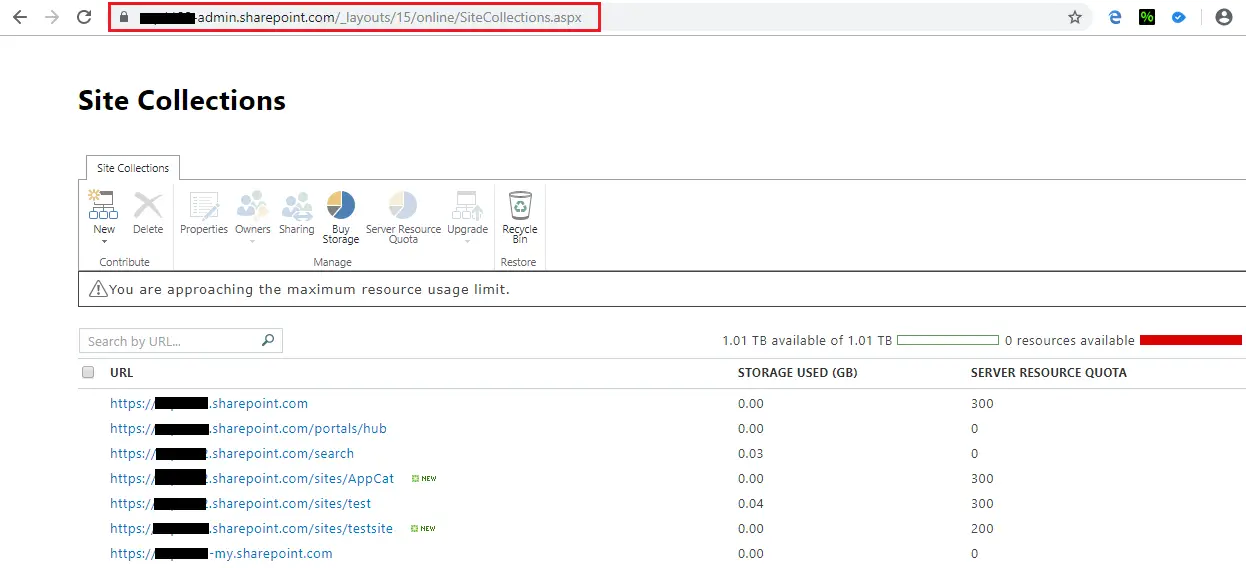
Task: Click the STORAGE USED (GB) header
Action: [797, 372]
